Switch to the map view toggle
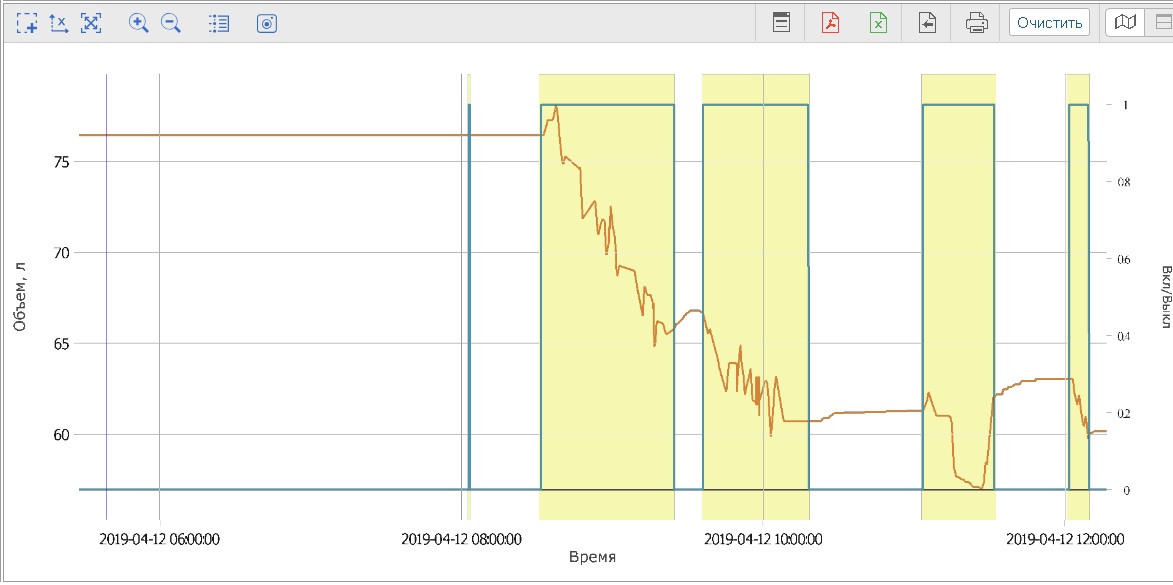The height and width of the screenshot is (585, 1173). (x=1126, y=22)
